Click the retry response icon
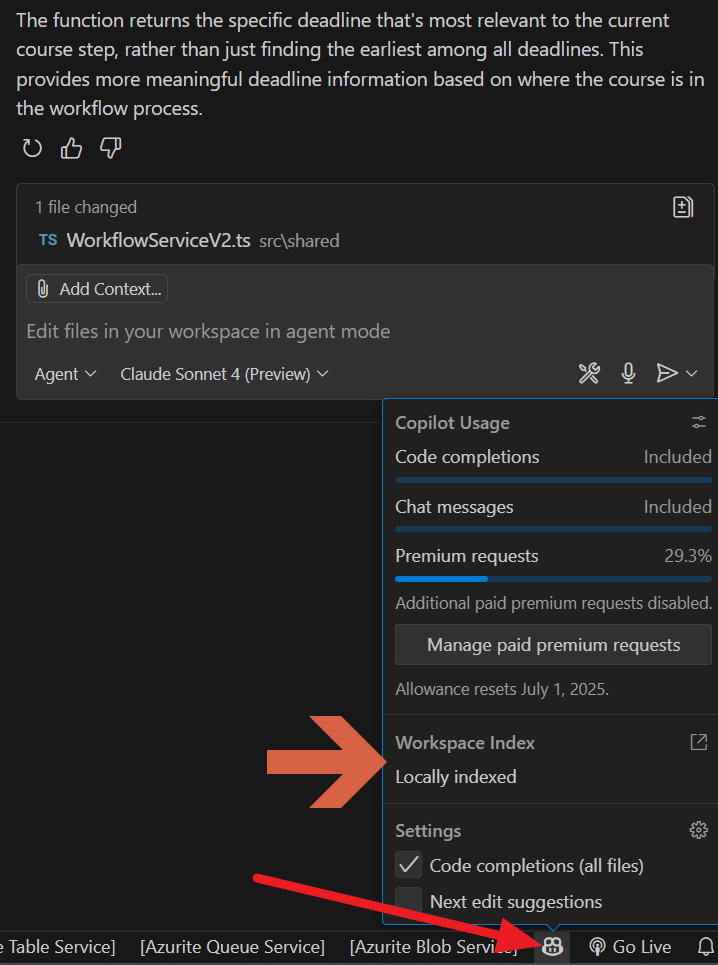This screenshot has width=718, height=965. tap(33, 149)
